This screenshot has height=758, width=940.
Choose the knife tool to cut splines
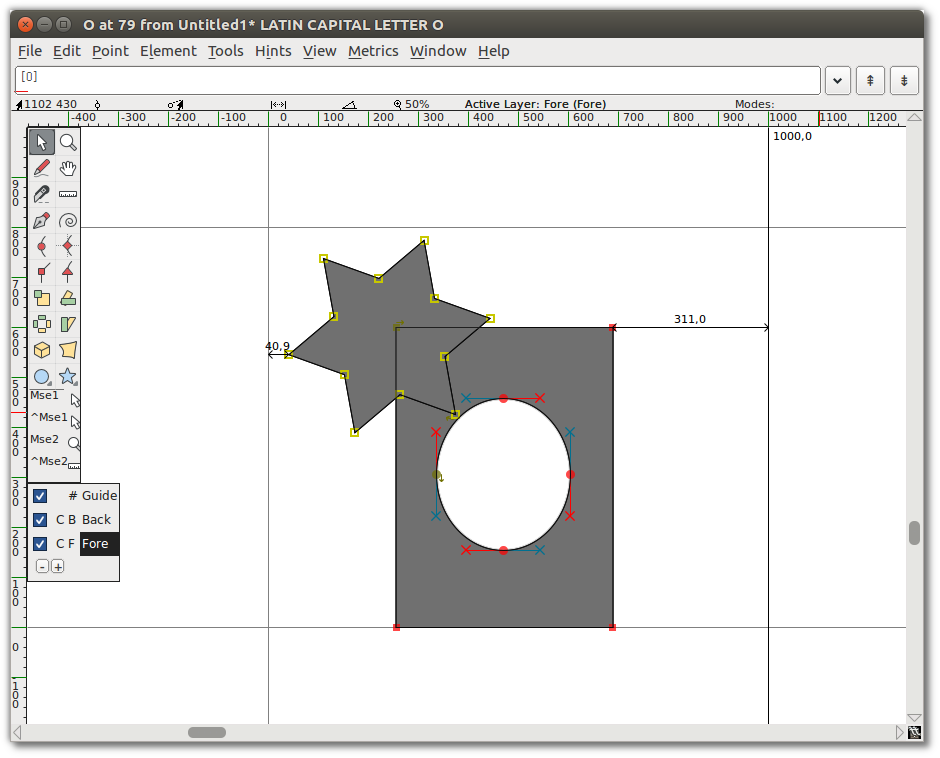[x=42, y=194]
